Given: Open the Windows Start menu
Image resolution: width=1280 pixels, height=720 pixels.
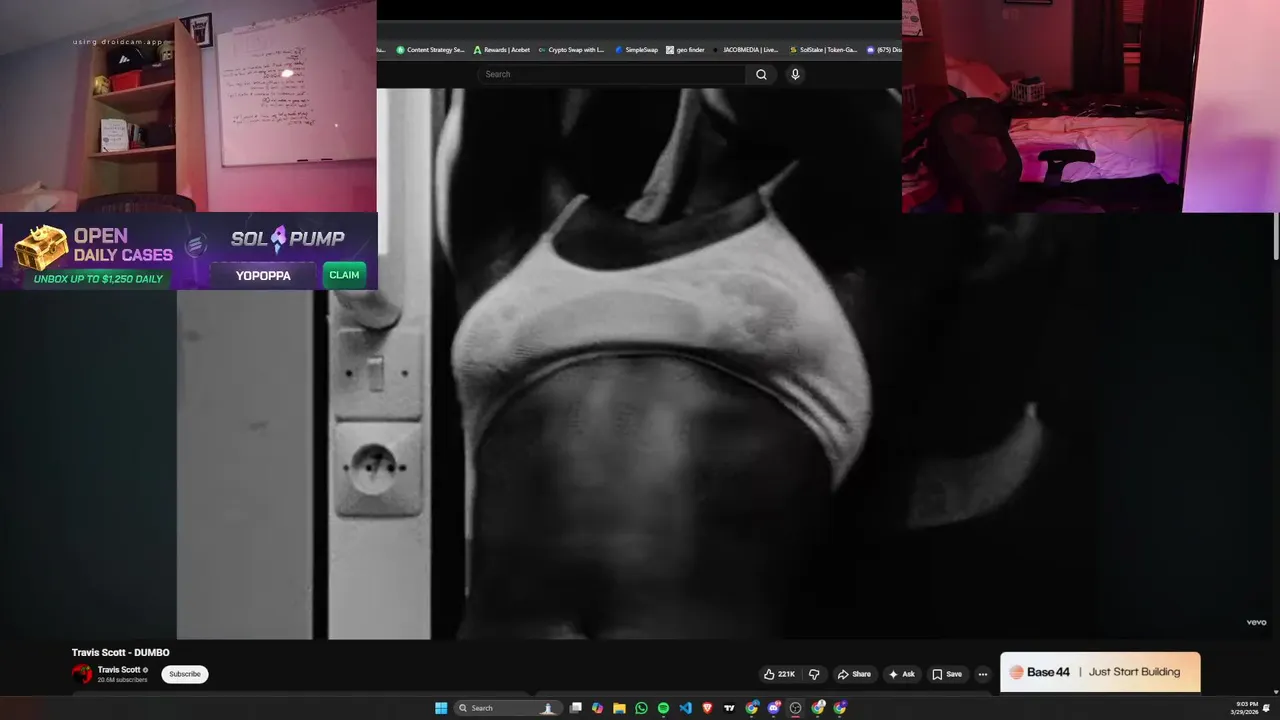Looking at the screenshot, I should (441, 708).
